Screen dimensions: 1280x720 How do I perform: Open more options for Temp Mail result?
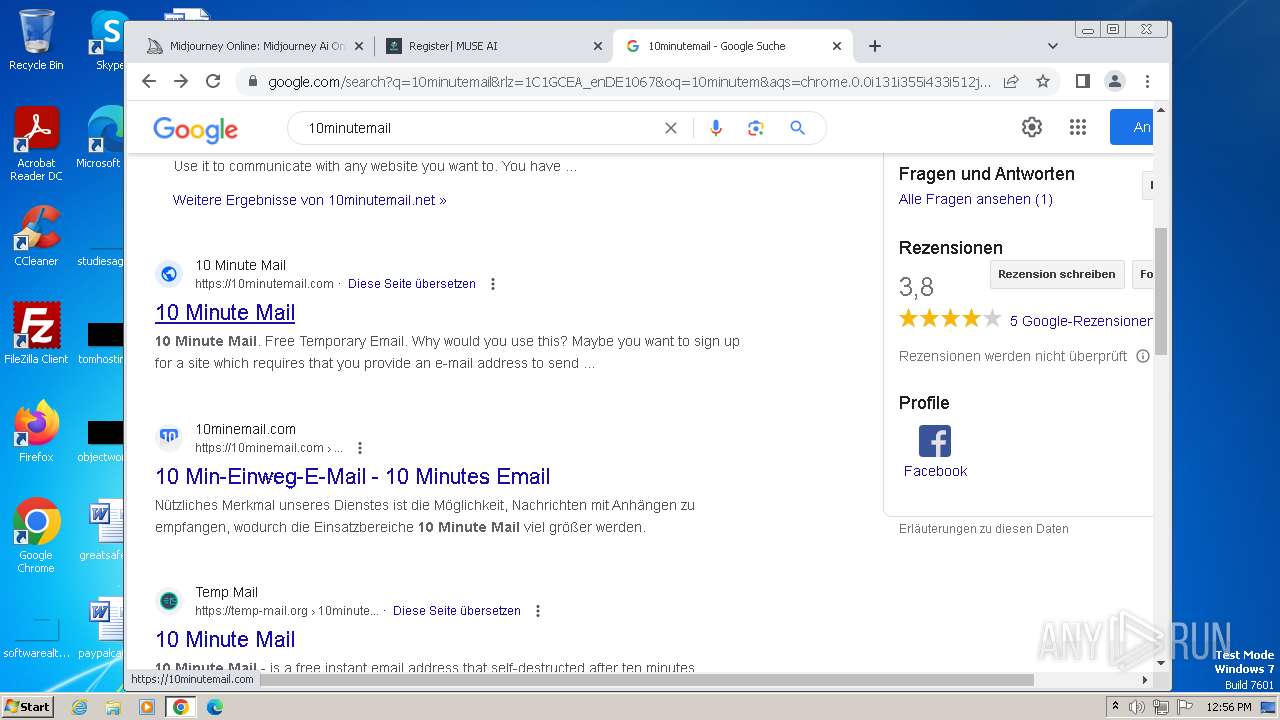pos(537,611)
